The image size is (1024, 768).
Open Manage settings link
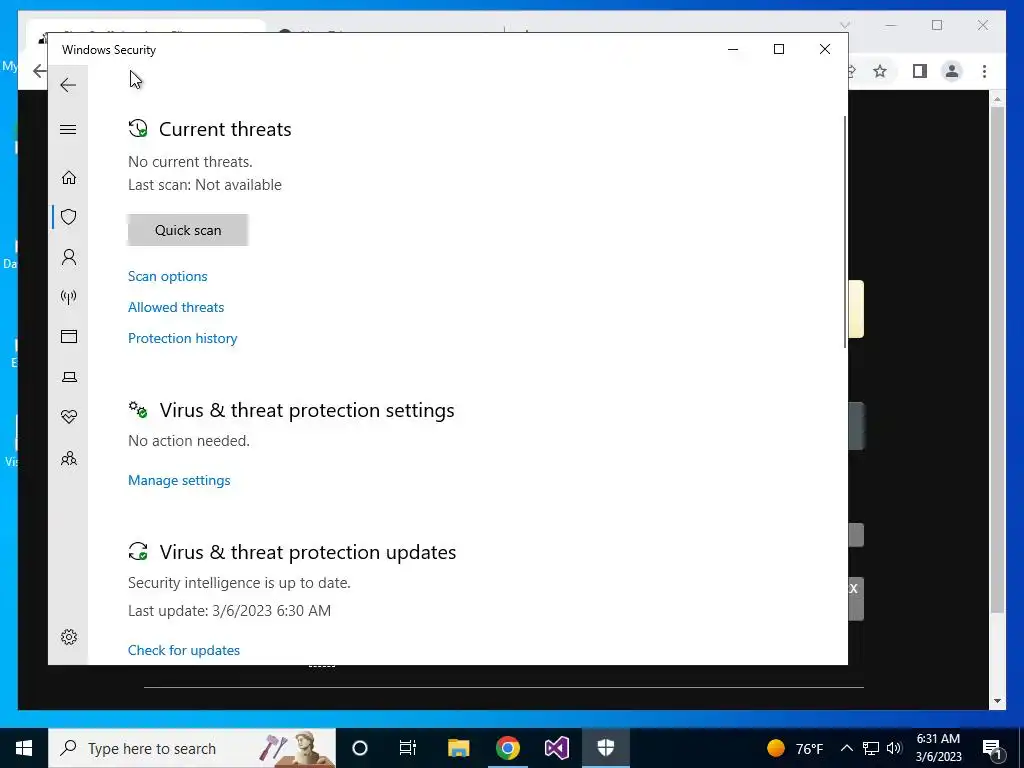point(179,480)
